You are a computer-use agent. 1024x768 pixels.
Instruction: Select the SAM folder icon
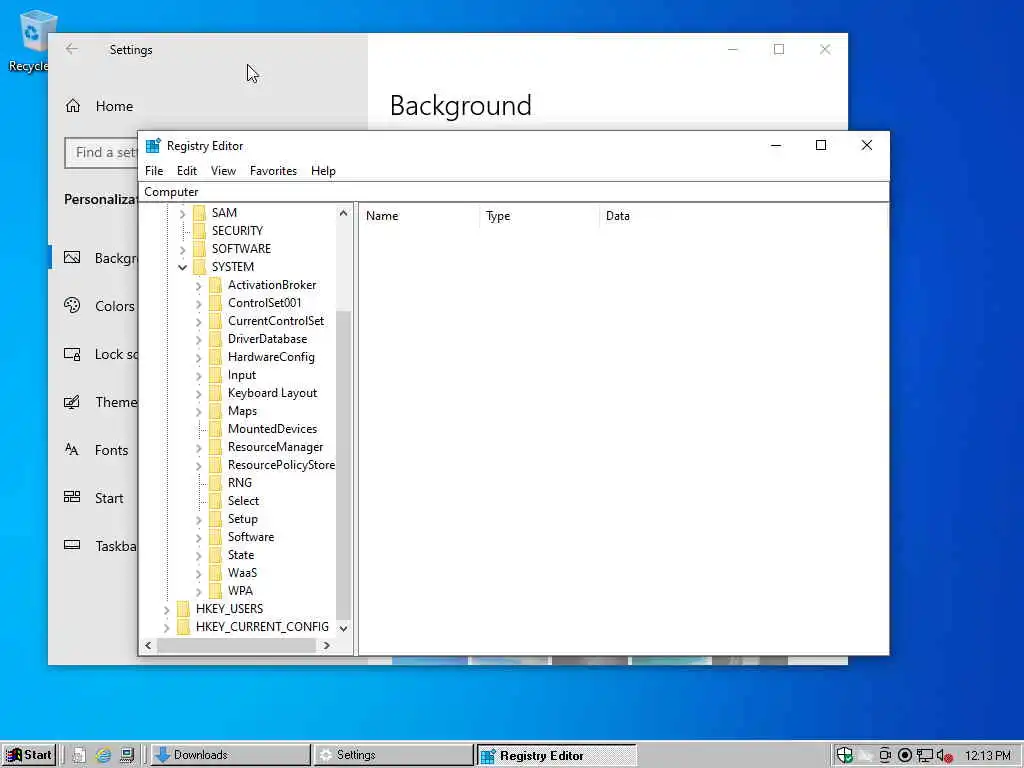click(x=200, y=213)
